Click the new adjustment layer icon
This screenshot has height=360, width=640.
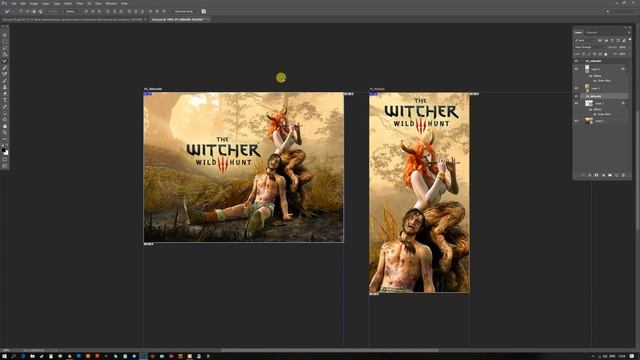603,175
